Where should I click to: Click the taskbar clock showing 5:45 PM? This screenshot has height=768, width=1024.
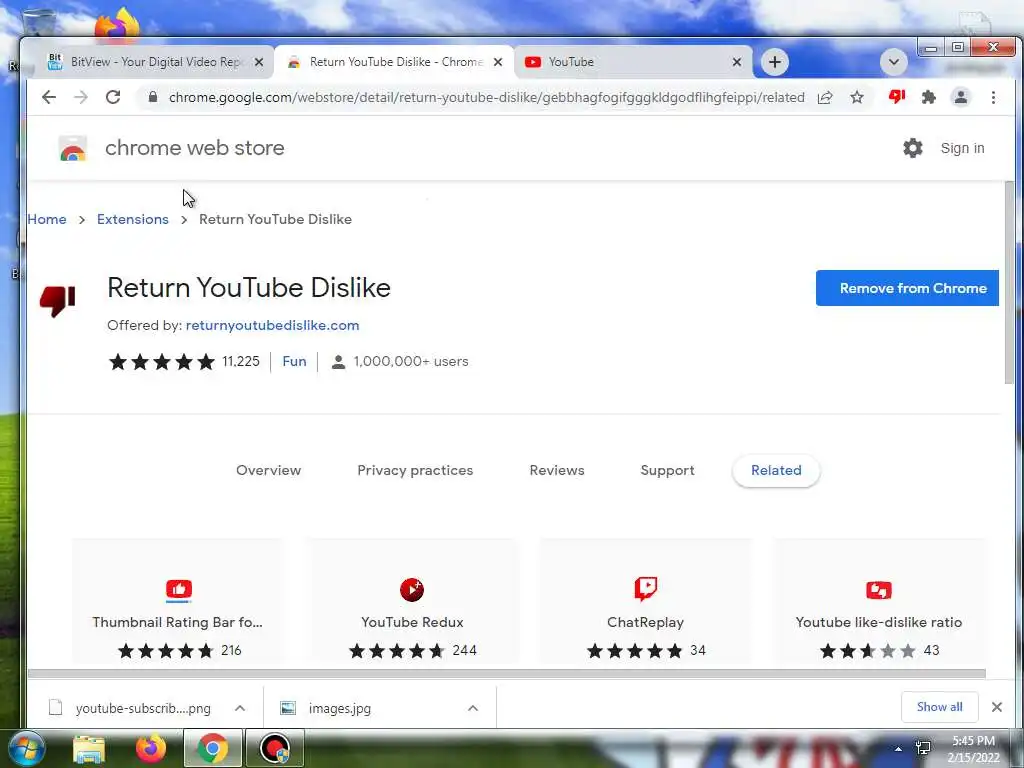coord(973,749)
